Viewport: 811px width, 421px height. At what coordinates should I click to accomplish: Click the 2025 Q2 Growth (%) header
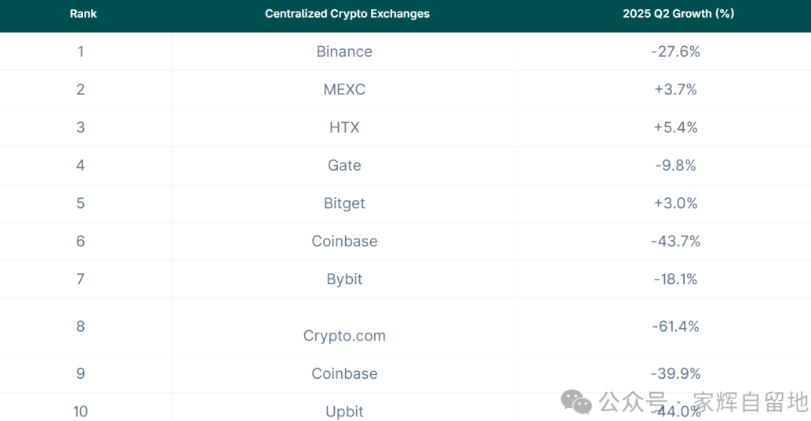(674, 14)
